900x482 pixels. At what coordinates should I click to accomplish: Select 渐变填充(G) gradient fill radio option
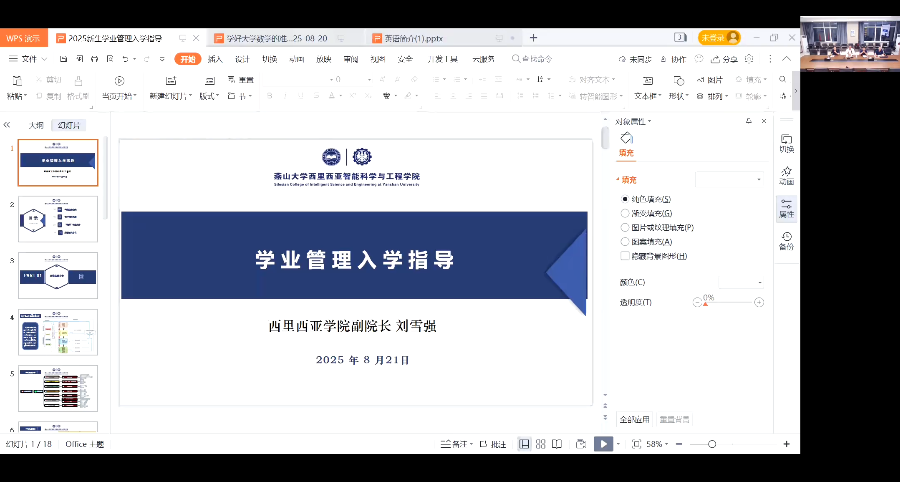(625, 213)
